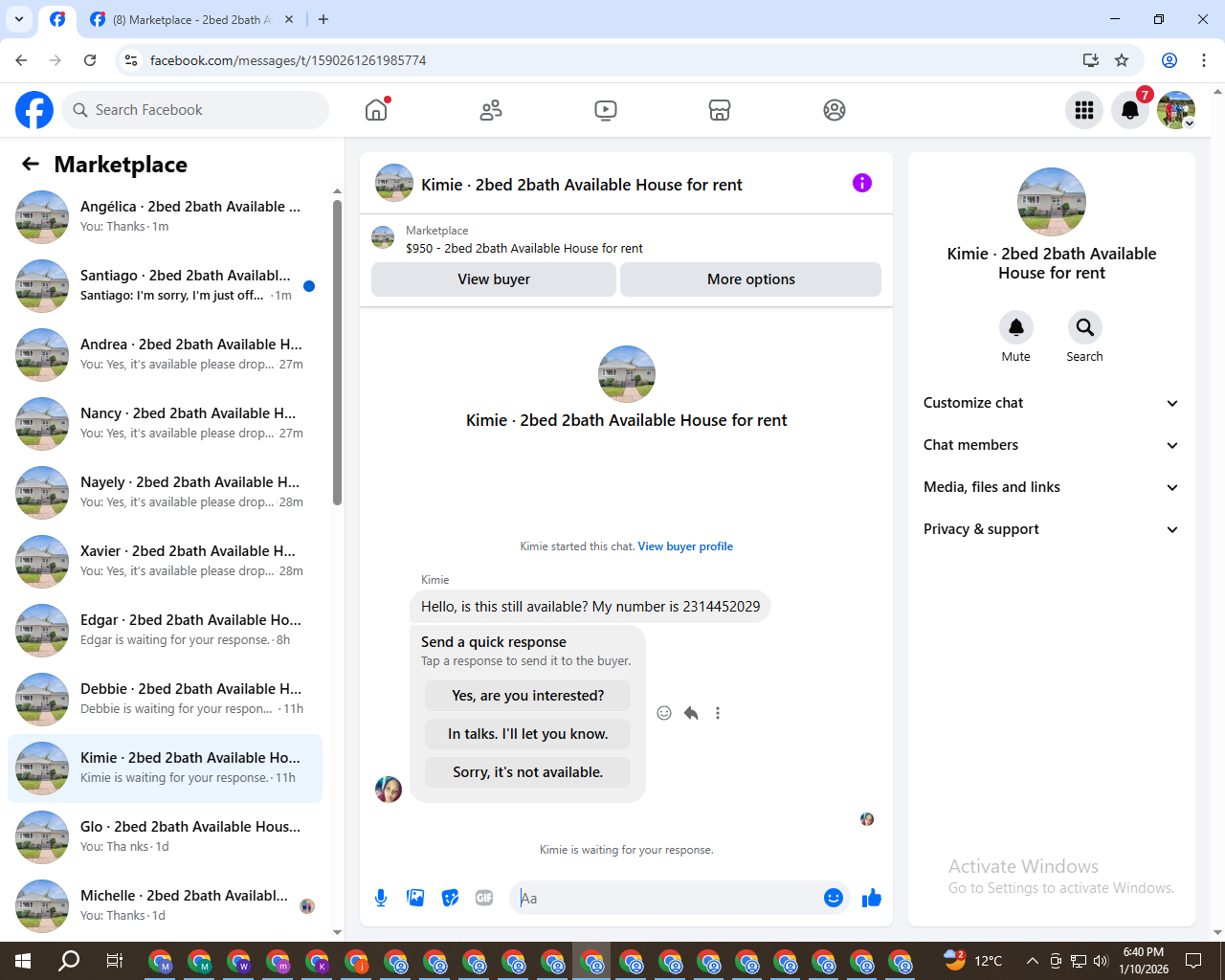Open Windows taskbar search
This screenshot has width=1225, height=980.
click(69, 961)
